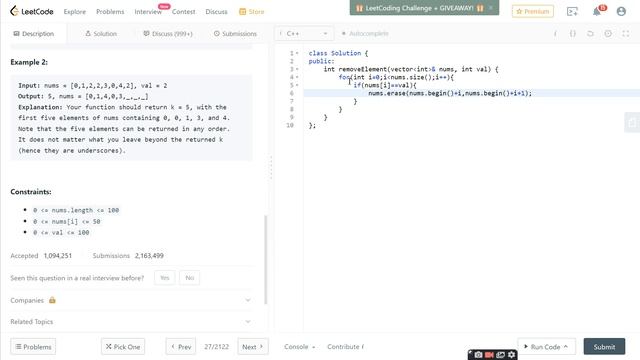This screenshot has height=360, width=640.
Task: Click the panel divider drag handle
Action: click(x=271, y=167)
